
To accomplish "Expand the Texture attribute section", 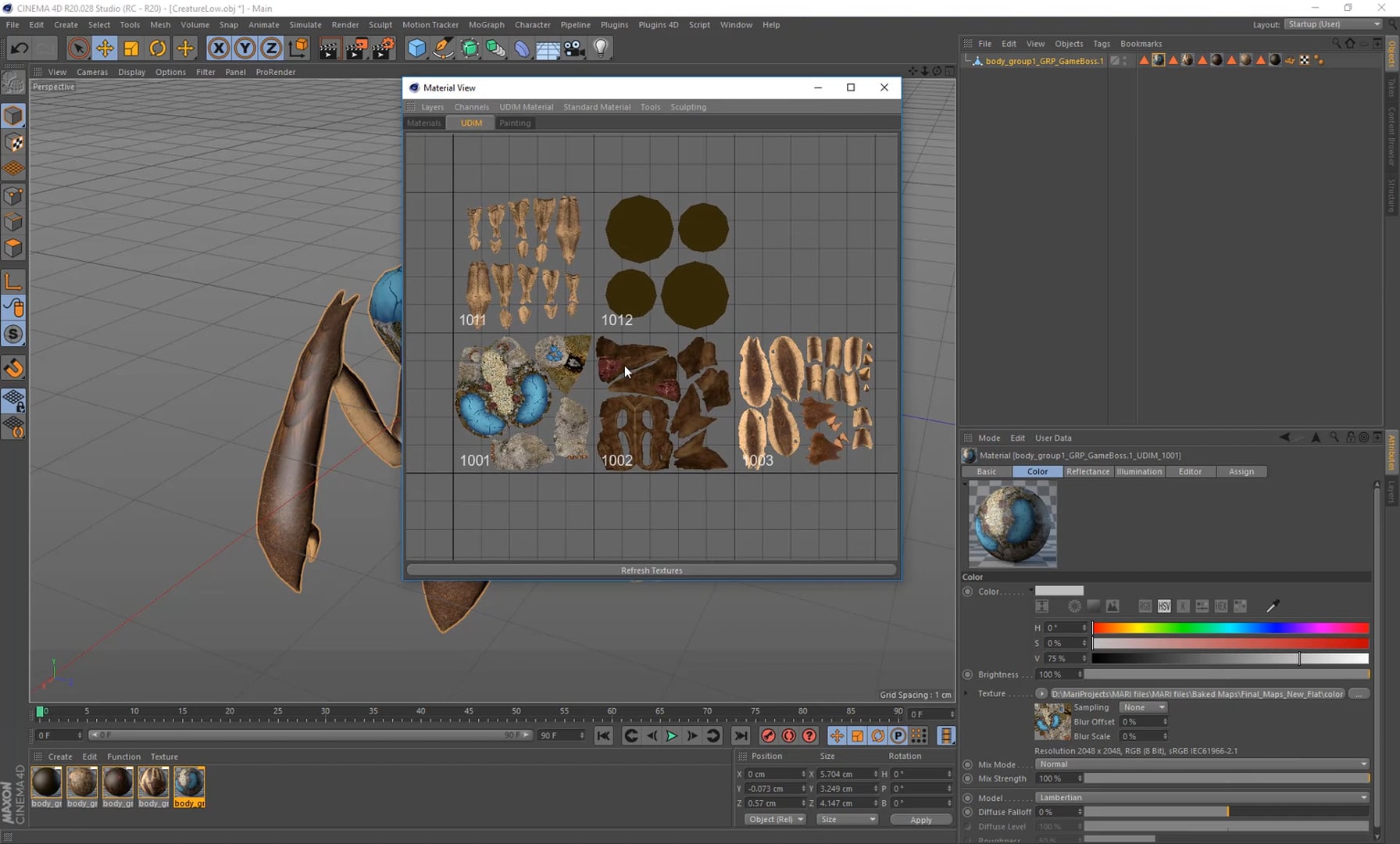I will (966, 693).
